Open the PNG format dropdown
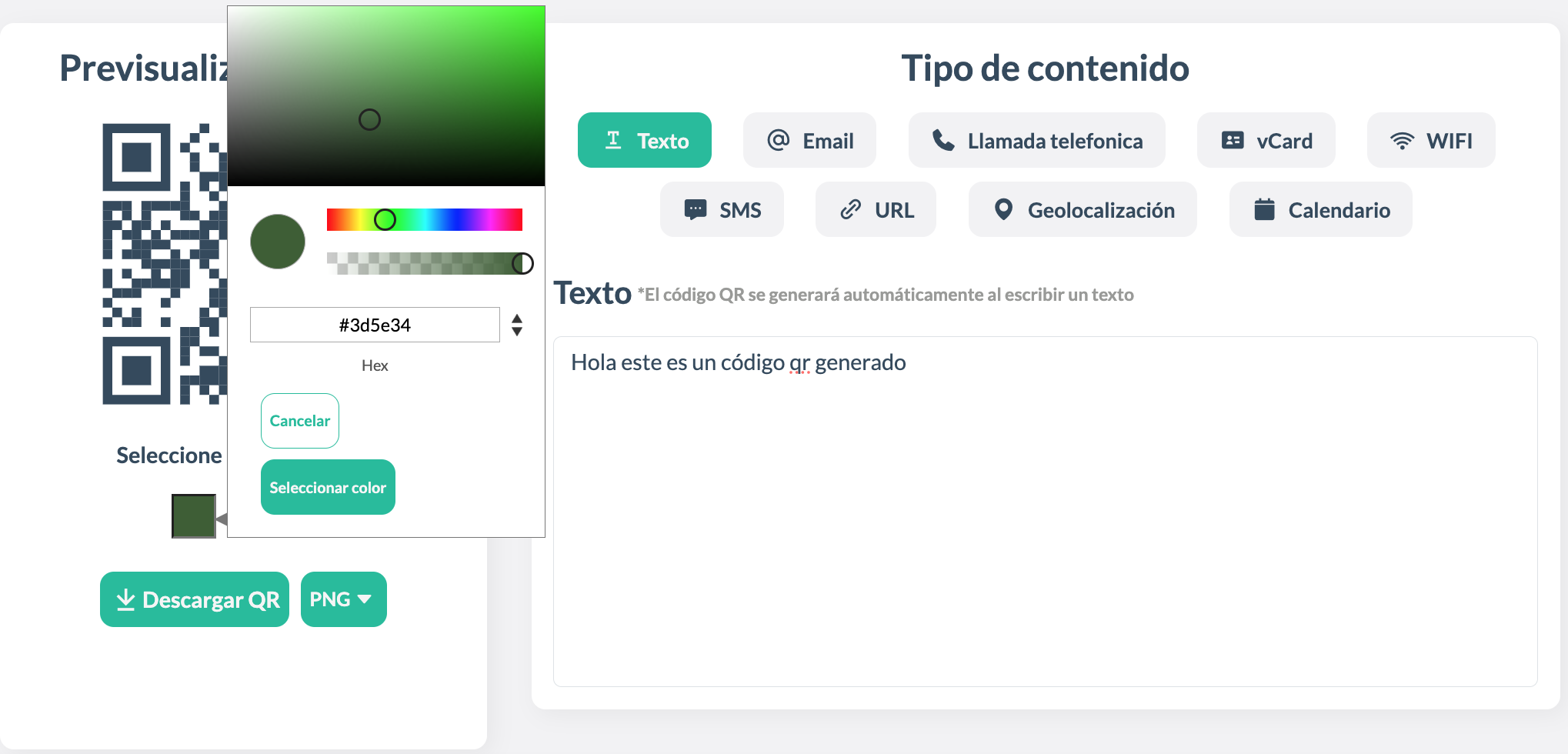1568x754 pixels. click(x=343, y=599)
